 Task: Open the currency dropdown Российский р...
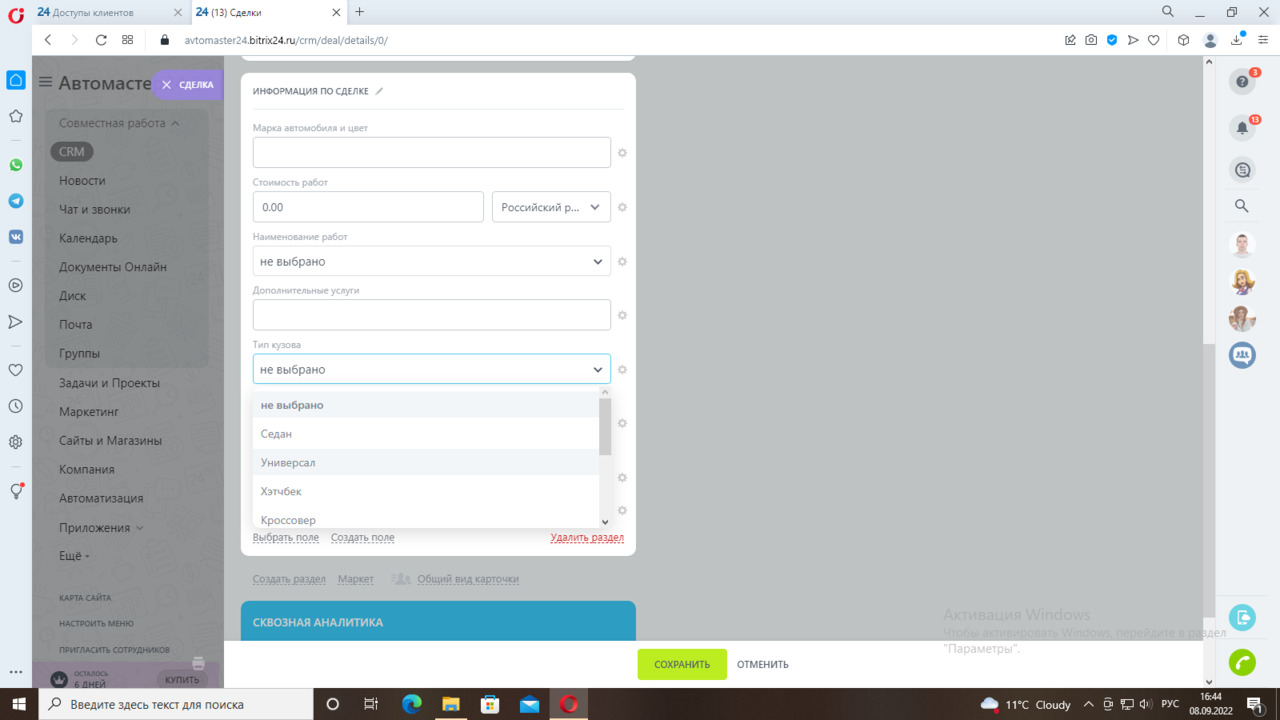(x=551, y=207)
